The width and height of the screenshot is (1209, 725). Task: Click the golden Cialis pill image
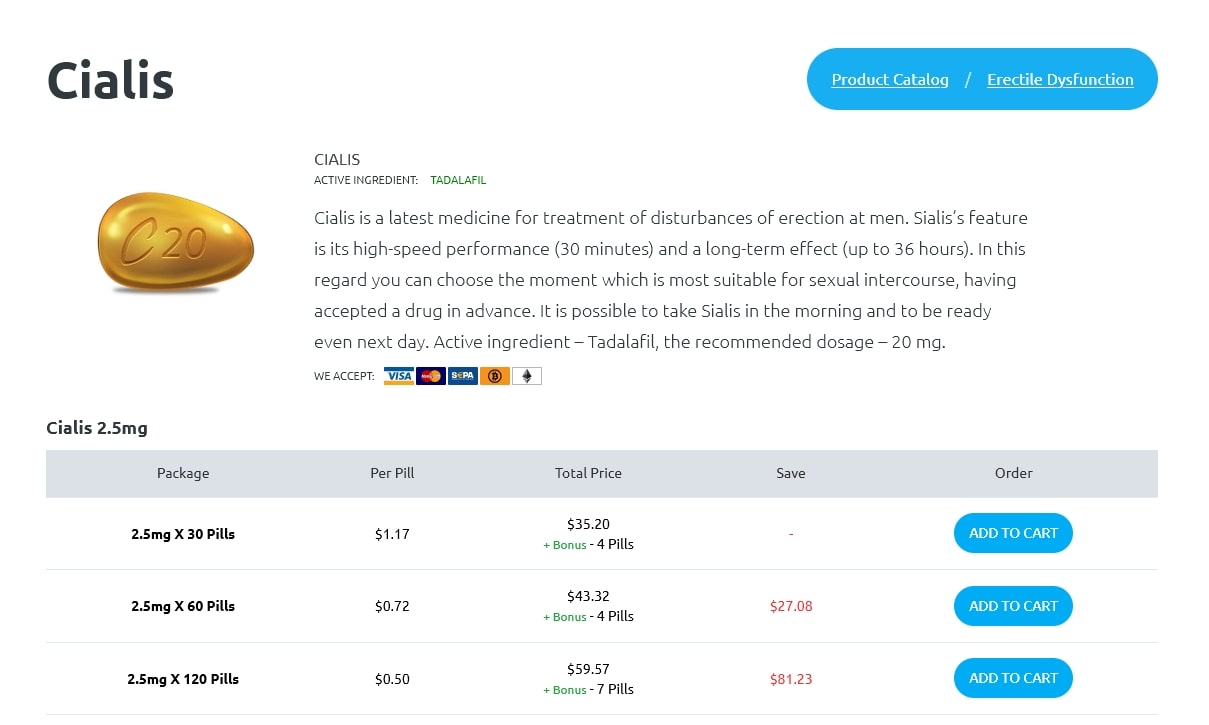point(176,243)
